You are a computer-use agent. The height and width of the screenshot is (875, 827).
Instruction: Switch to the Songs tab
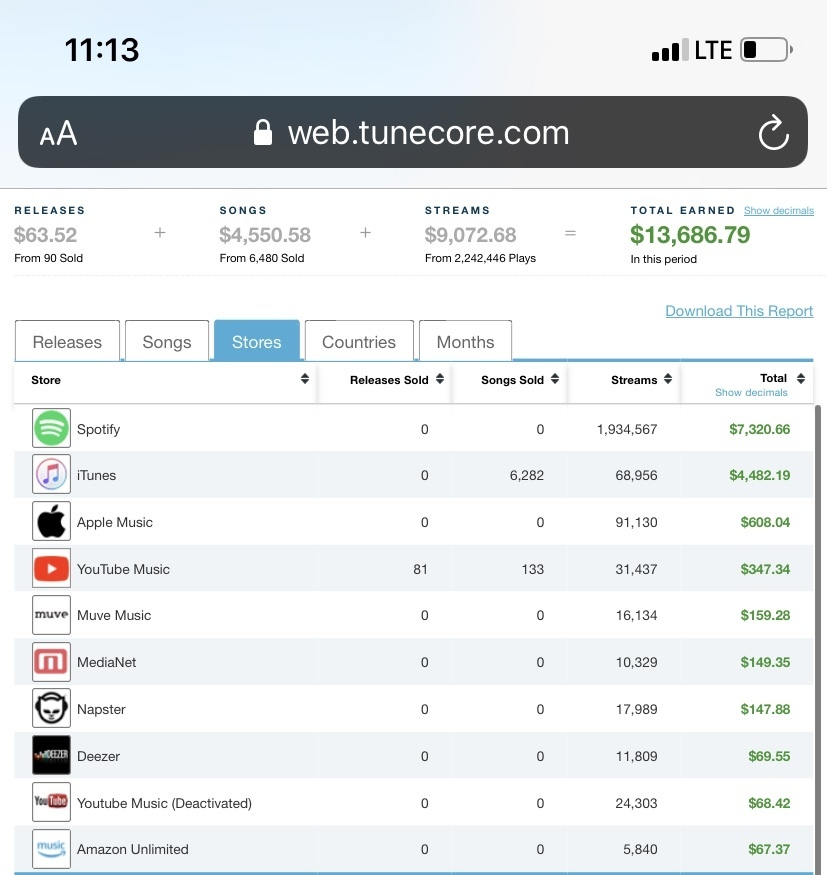click(x=167, y=341)
